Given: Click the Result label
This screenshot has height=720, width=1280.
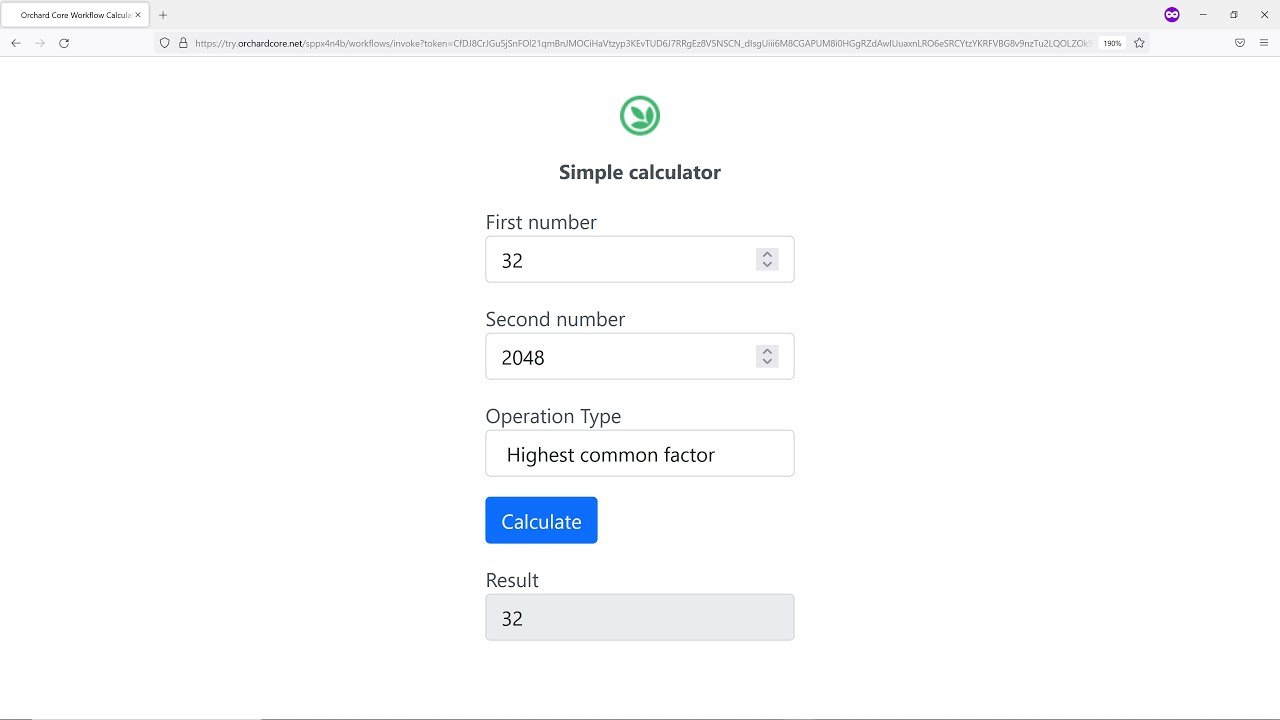Looking at the screenshot, I should tap(512, 580).
